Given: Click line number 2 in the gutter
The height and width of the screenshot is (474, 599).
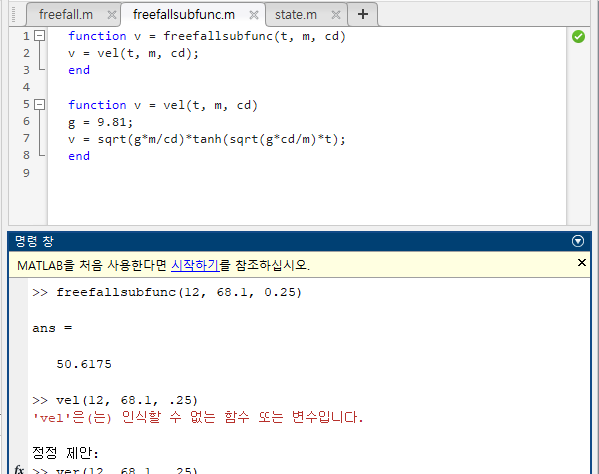Looking at the screenshot, I should tap(26, 53).
